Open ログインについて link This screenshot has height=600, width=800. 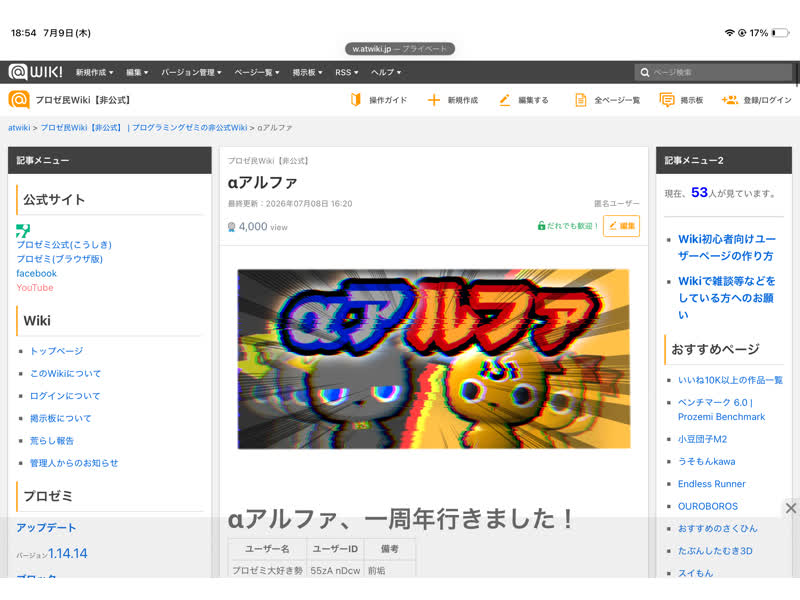pyautogui.click(x=65, y=396)
